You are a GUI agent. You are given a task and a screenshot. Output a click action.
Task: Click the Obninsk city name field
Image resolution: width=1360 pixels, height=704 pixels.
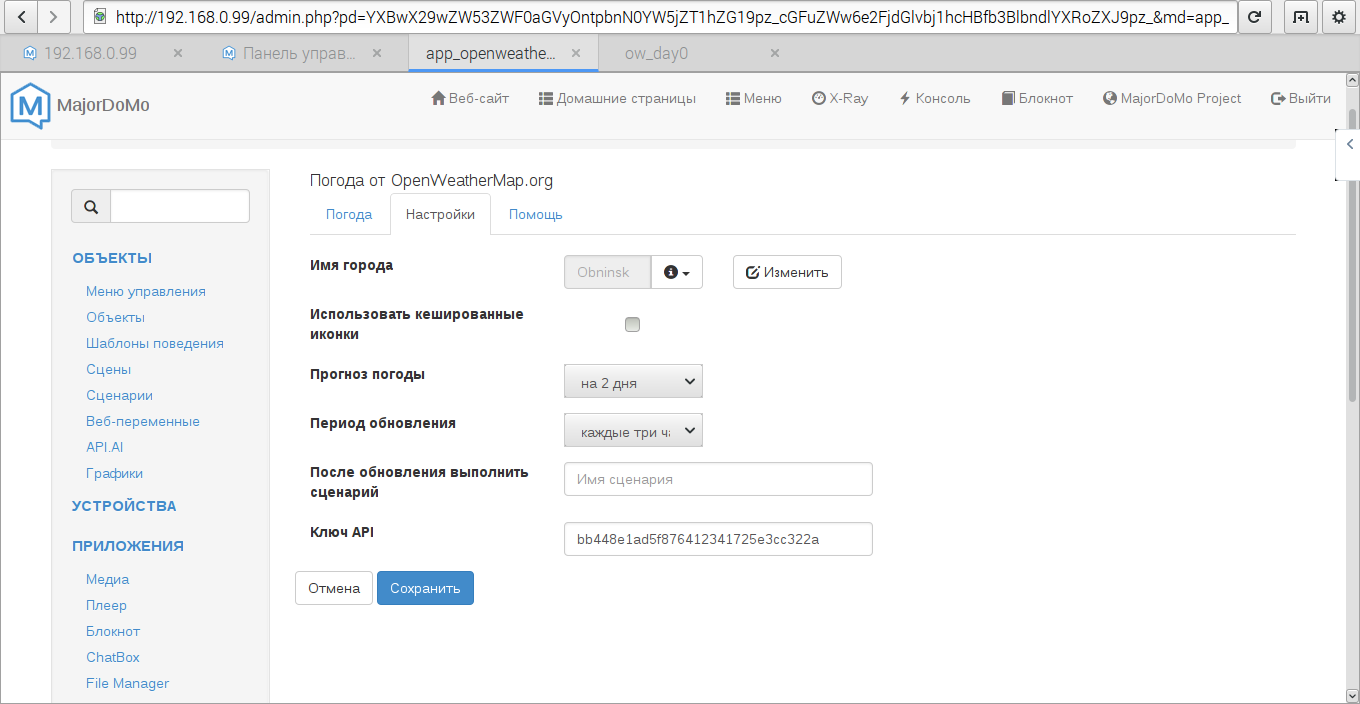tap(607, 272)
